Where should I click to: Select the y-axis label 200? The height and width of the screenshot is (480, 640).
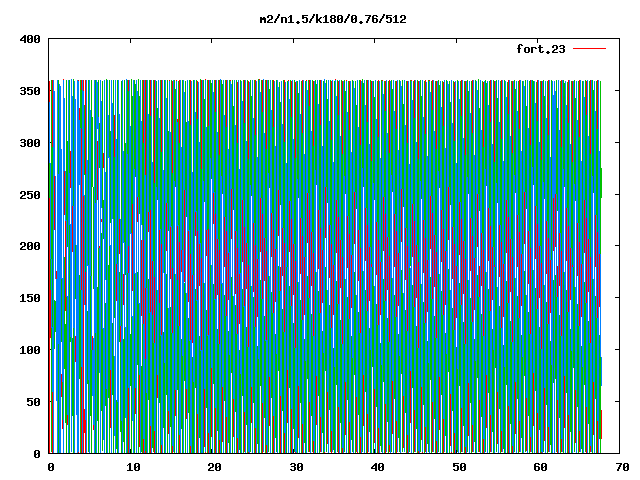pos(30,246)
